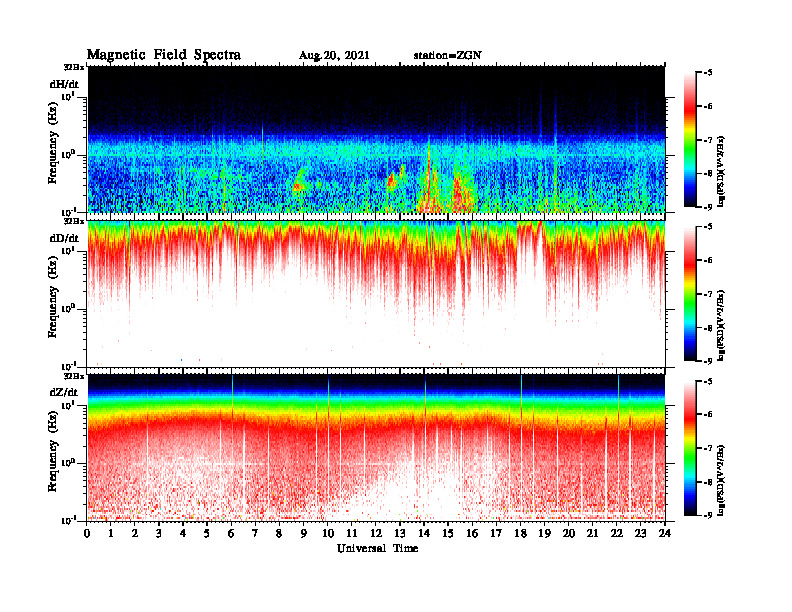
Task: Click the color bar beside the dH/dt panel
Action: coord(690,139)
